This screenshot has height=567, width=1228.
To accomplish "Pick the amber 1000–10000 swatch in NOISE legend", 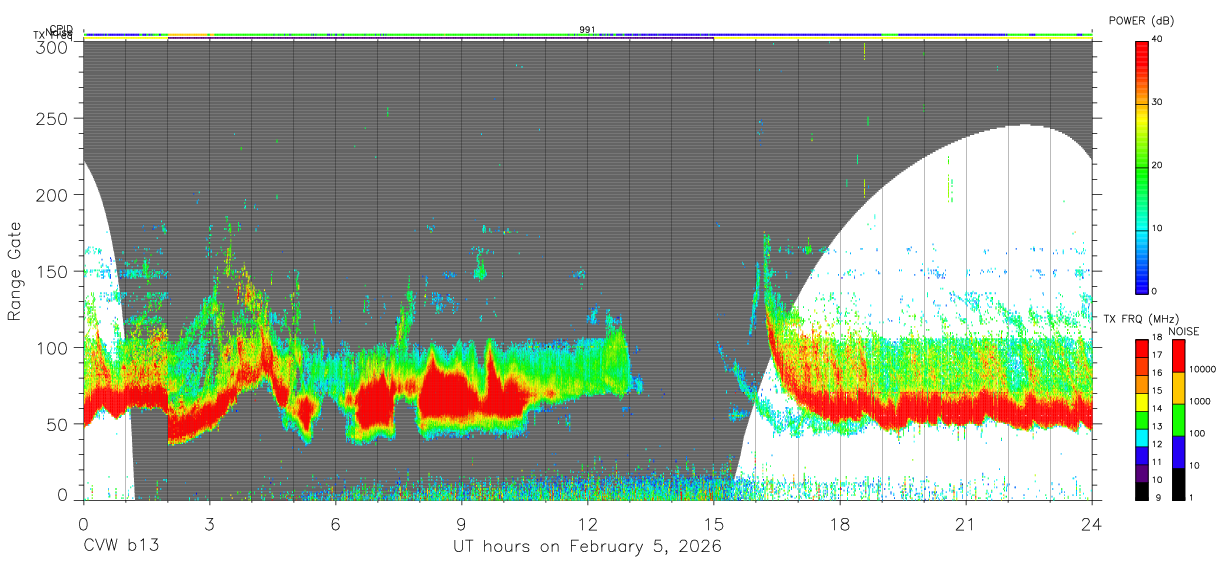I will click(1179, 387).
